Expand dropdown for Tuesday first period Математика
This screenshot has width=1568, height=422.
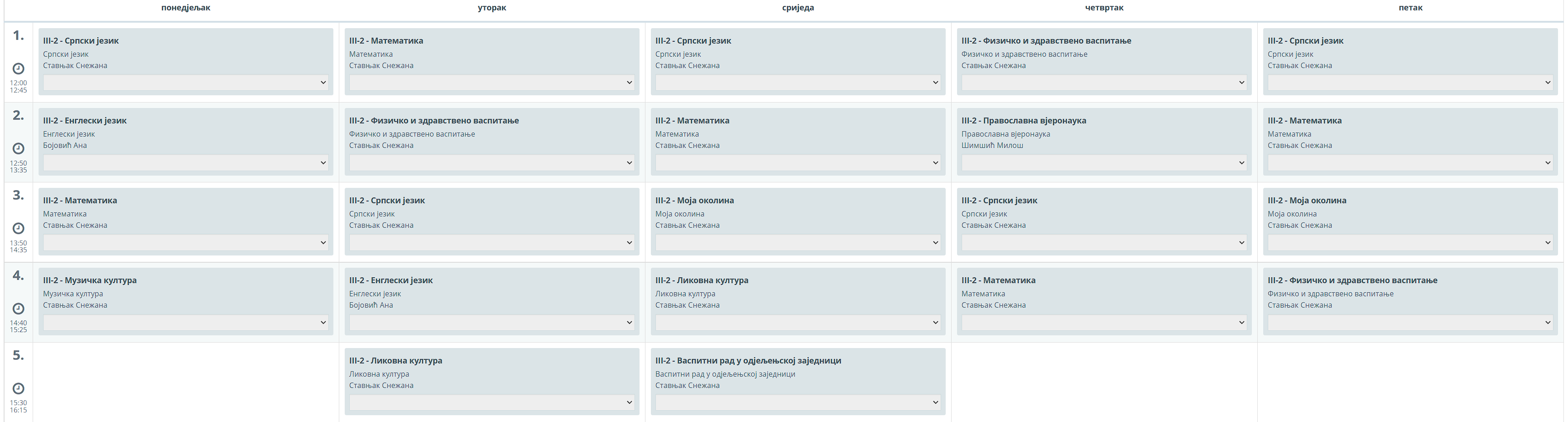[492, 83]
